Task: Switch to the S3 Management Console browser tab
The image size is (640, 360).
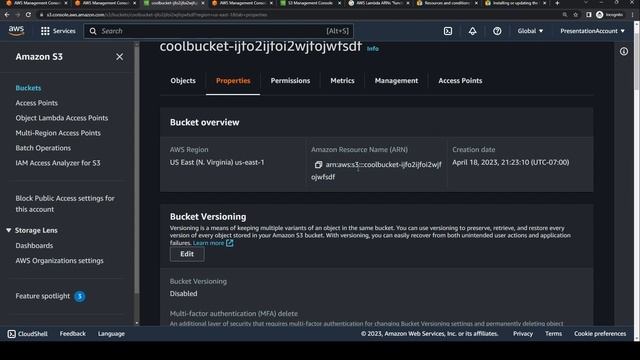Action: pos(310,3)
